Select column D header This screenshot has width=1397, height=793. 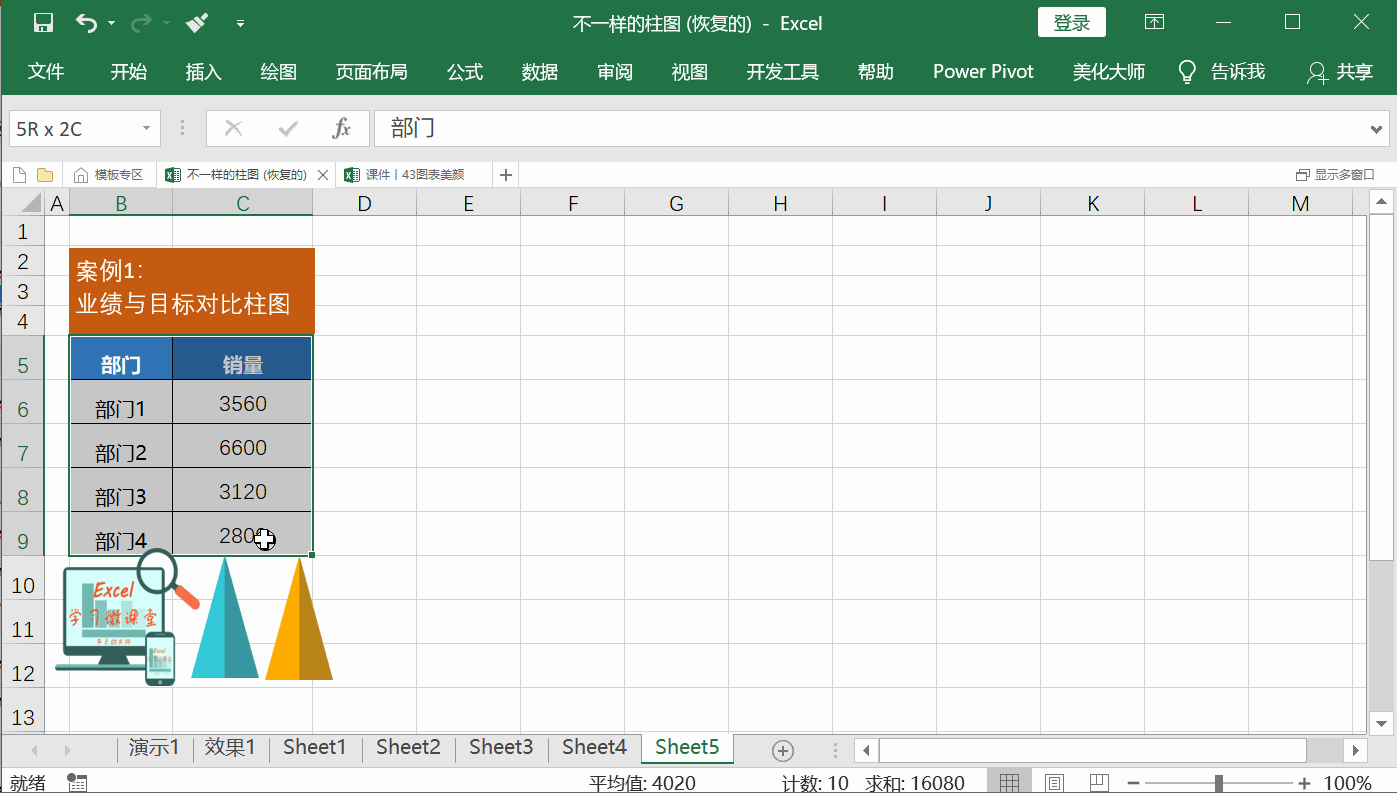364,204
